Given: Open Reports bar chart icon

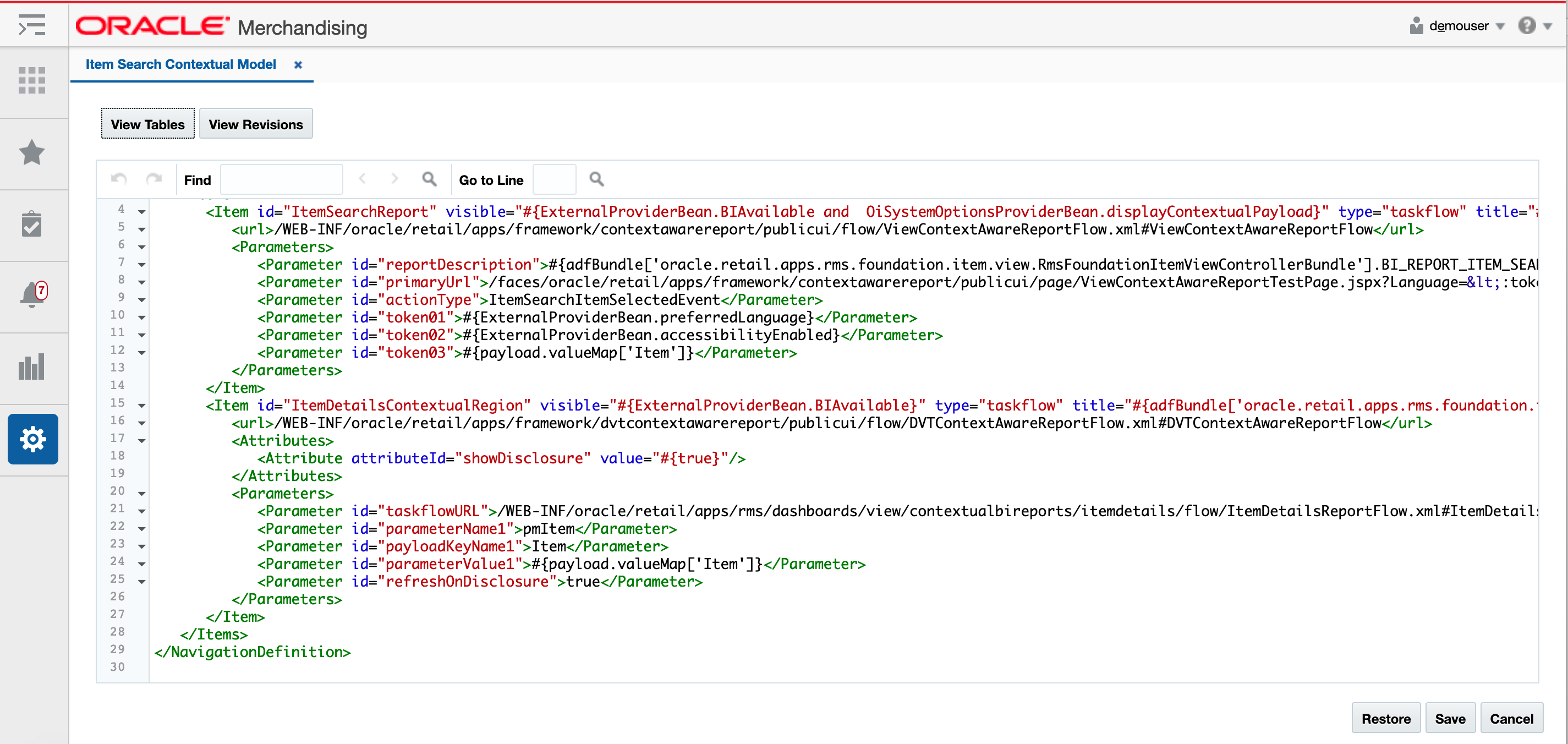Looking at the screenshot, I should (x=32, y=366).
